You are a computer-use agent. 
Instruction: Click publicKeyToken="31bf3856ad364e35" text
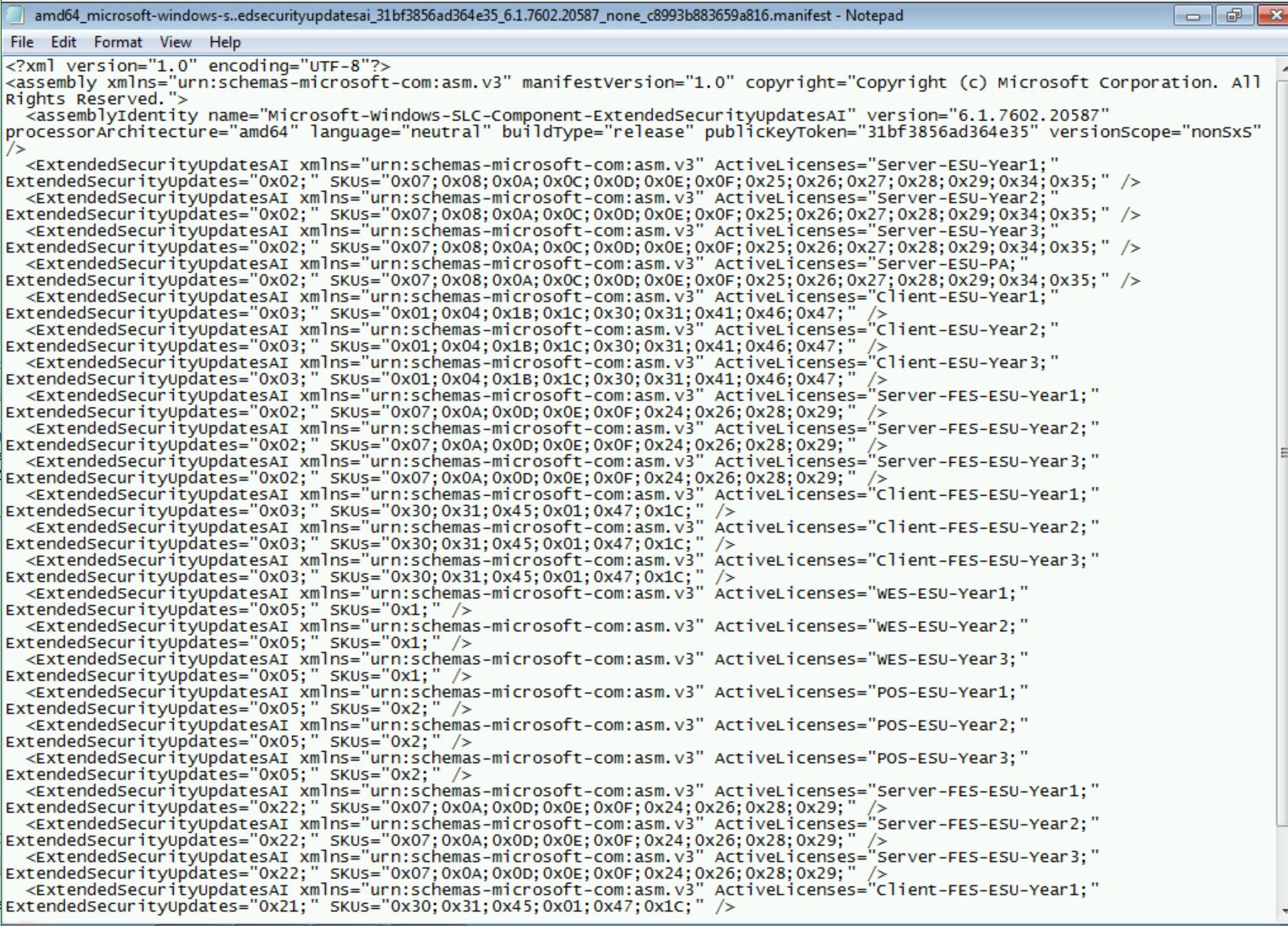click(x=872, y=132)
